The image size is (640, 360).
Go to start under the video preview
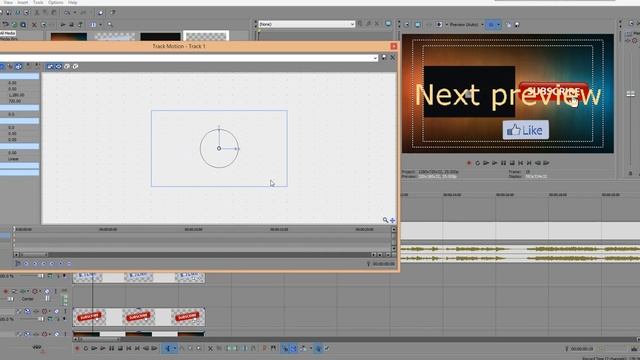point(520,163)
